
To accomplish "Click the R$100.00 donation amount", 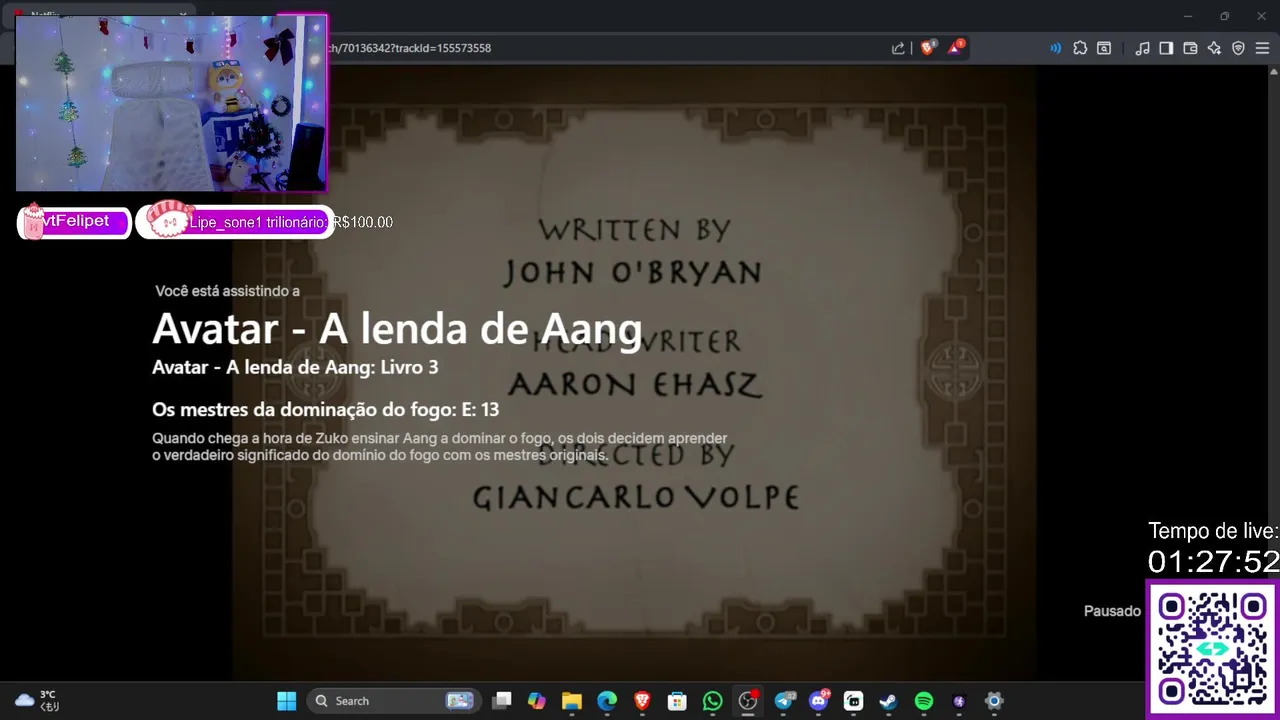I will 364,222.
